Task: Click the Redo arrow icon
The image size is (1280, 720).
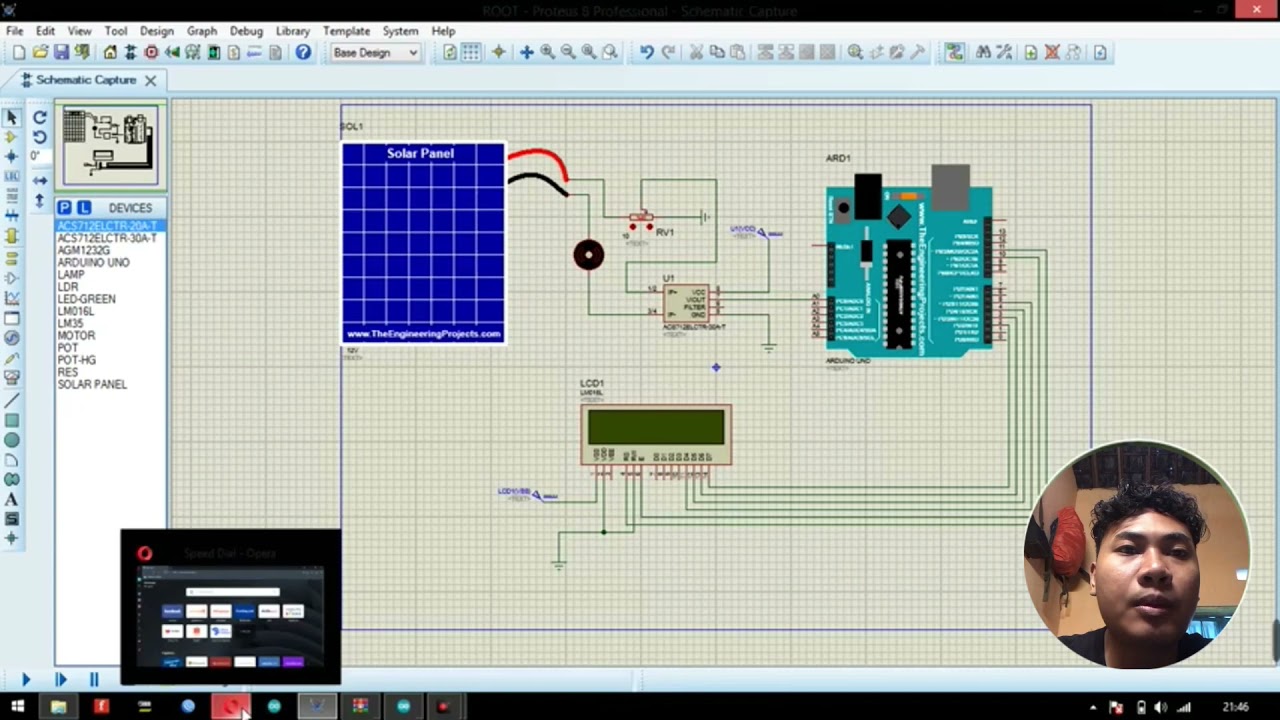Action: 668,52
